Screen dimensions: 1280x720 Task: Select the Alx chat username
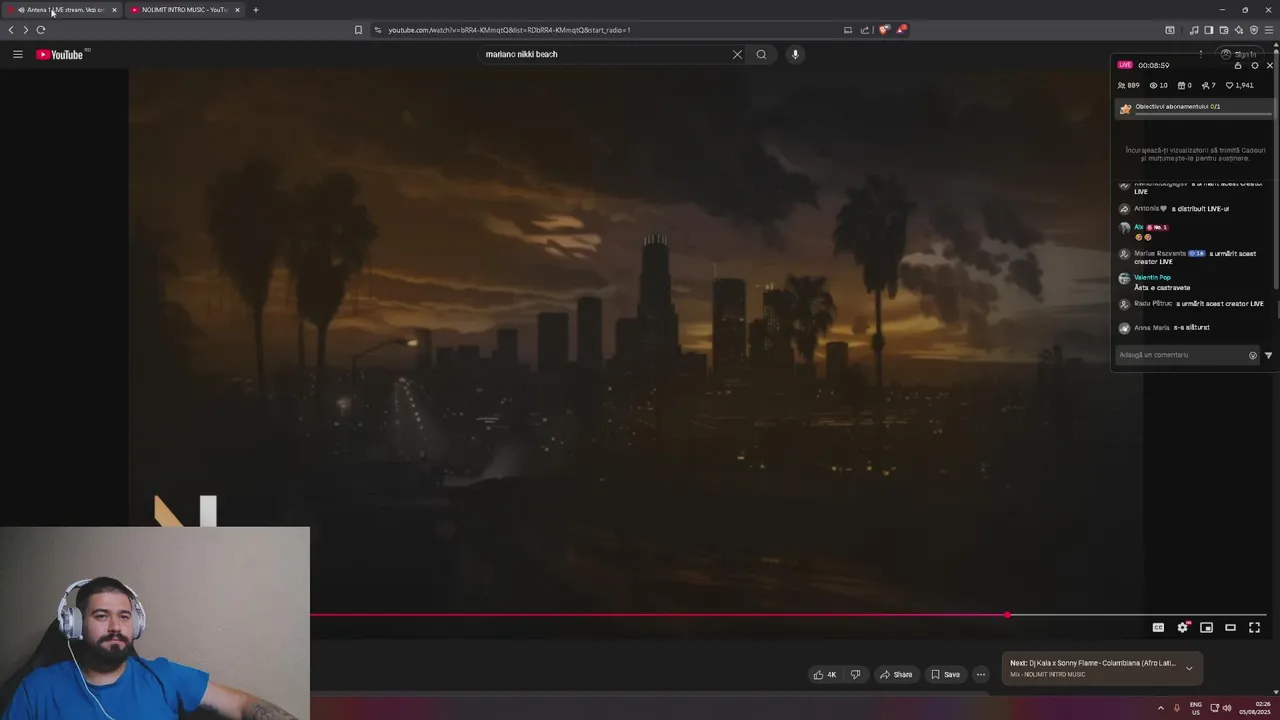pyautogui.click(x=1138, y=227)
